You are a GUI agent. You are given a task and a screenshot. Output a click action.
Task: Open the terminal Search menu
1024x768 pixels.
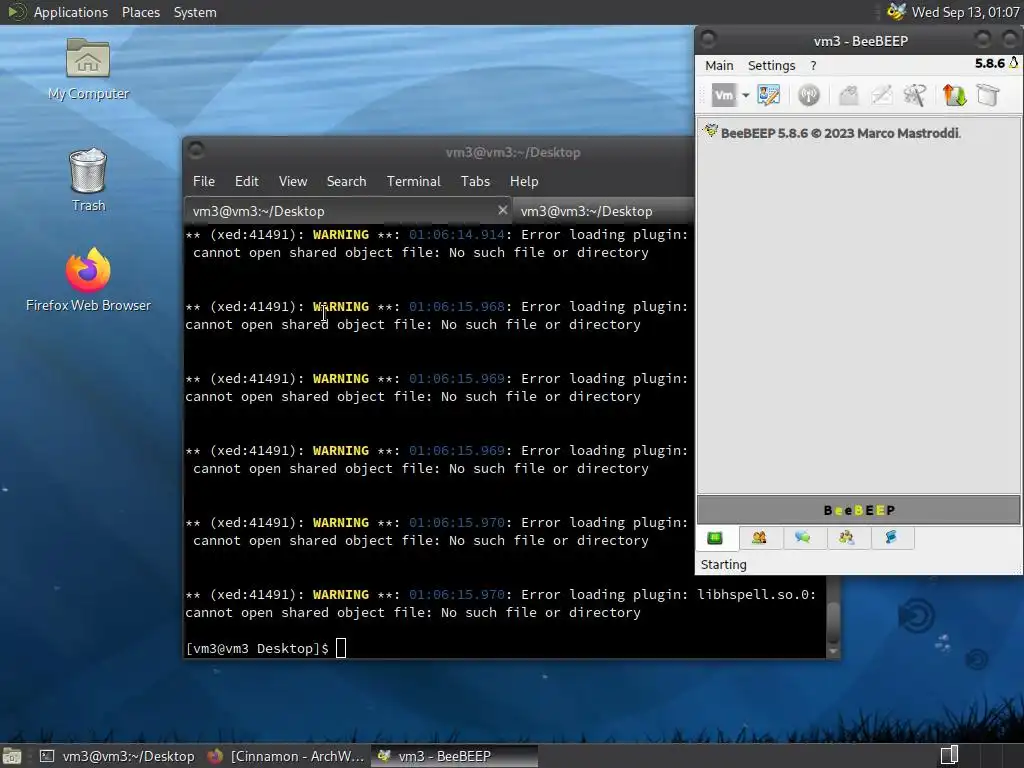346,182
